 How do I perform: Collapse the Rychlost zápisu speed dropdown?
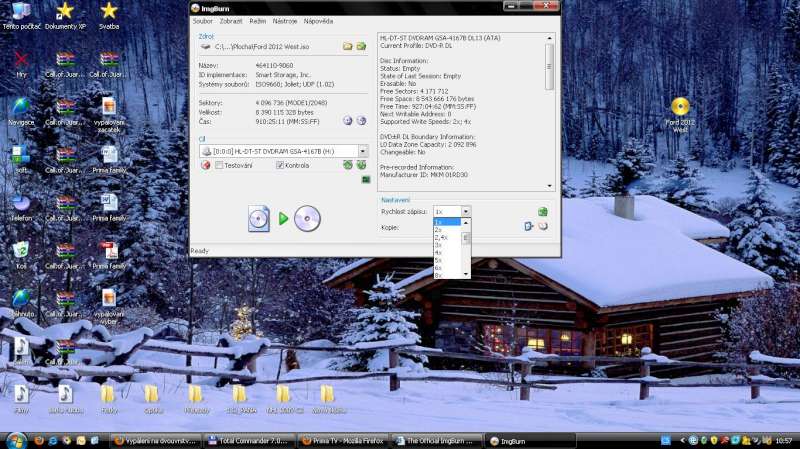coord(465,211)
